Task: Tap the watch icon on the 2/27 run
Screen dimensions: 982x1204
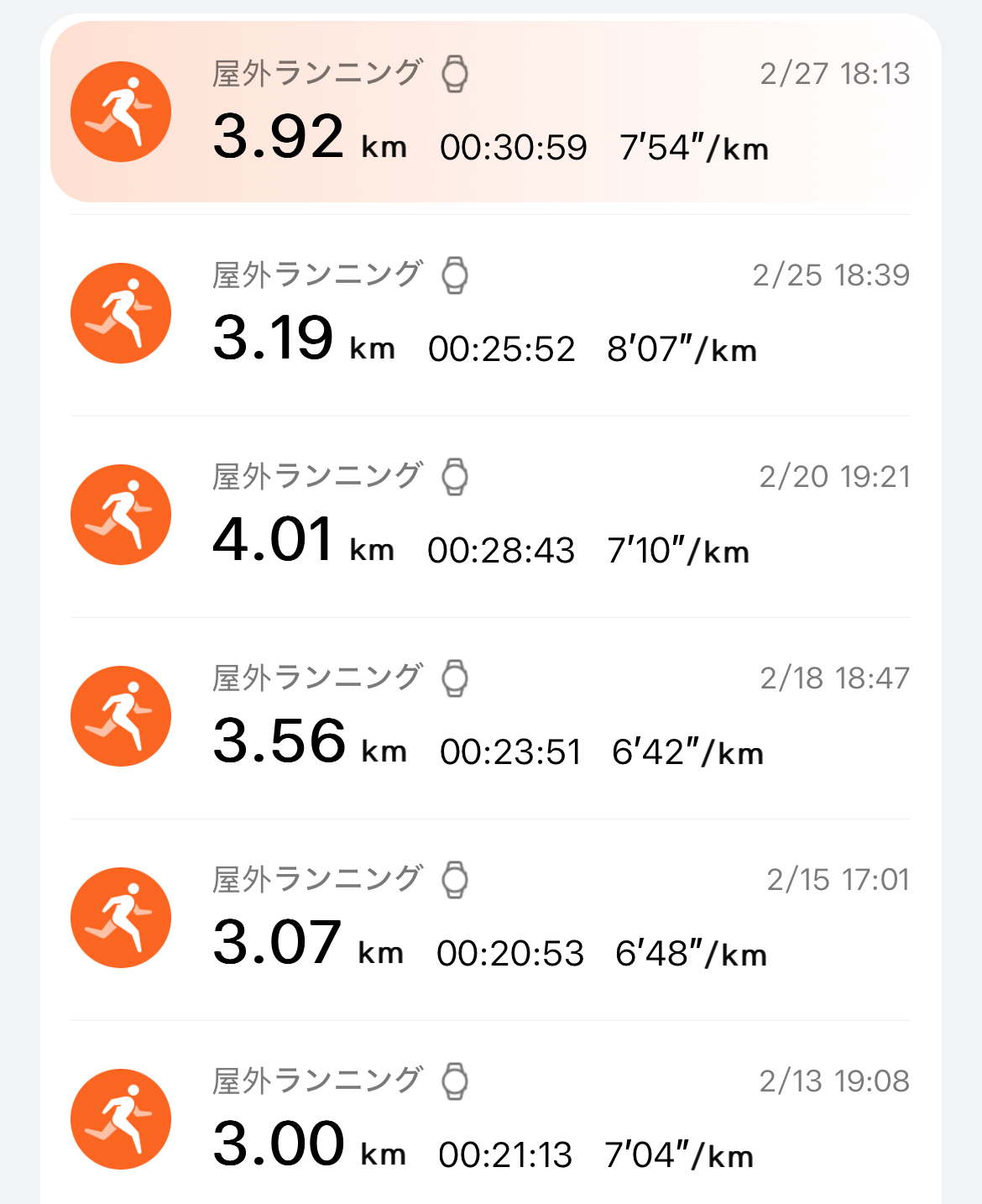Action: [455, 74]
